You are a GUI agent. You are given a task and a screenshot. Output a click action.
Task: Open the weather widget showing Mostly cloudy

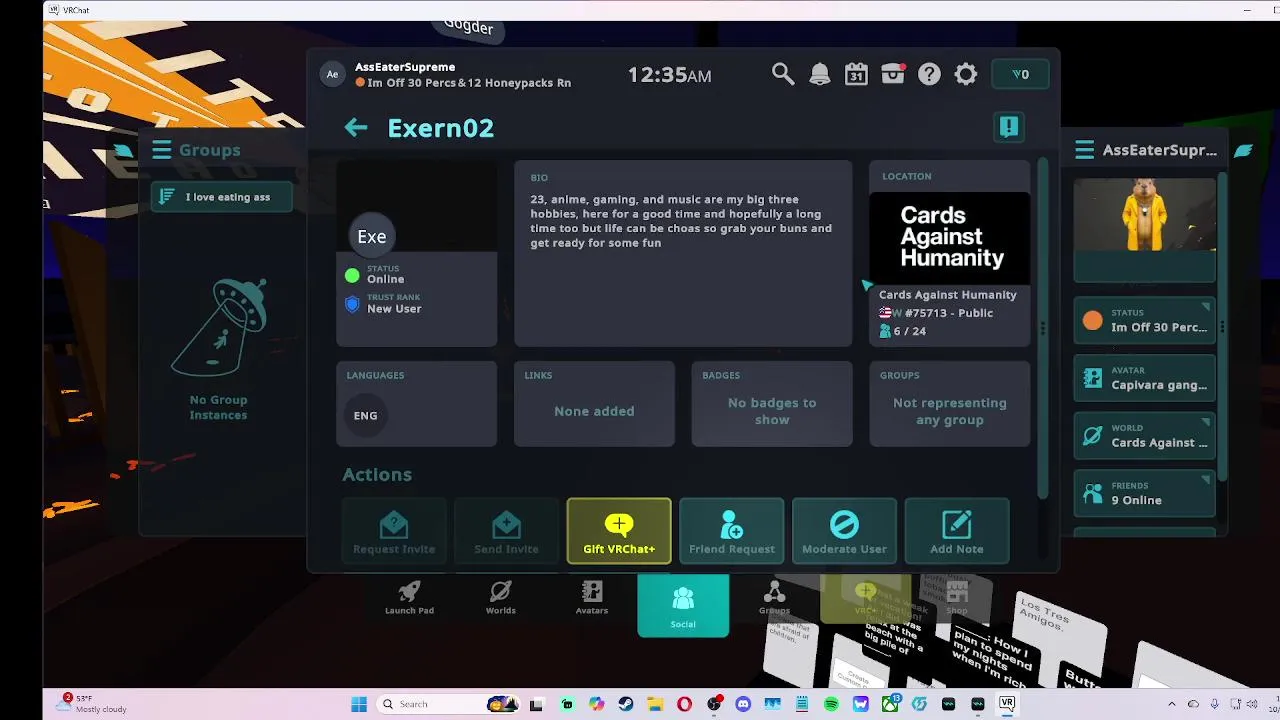[92, 704]
